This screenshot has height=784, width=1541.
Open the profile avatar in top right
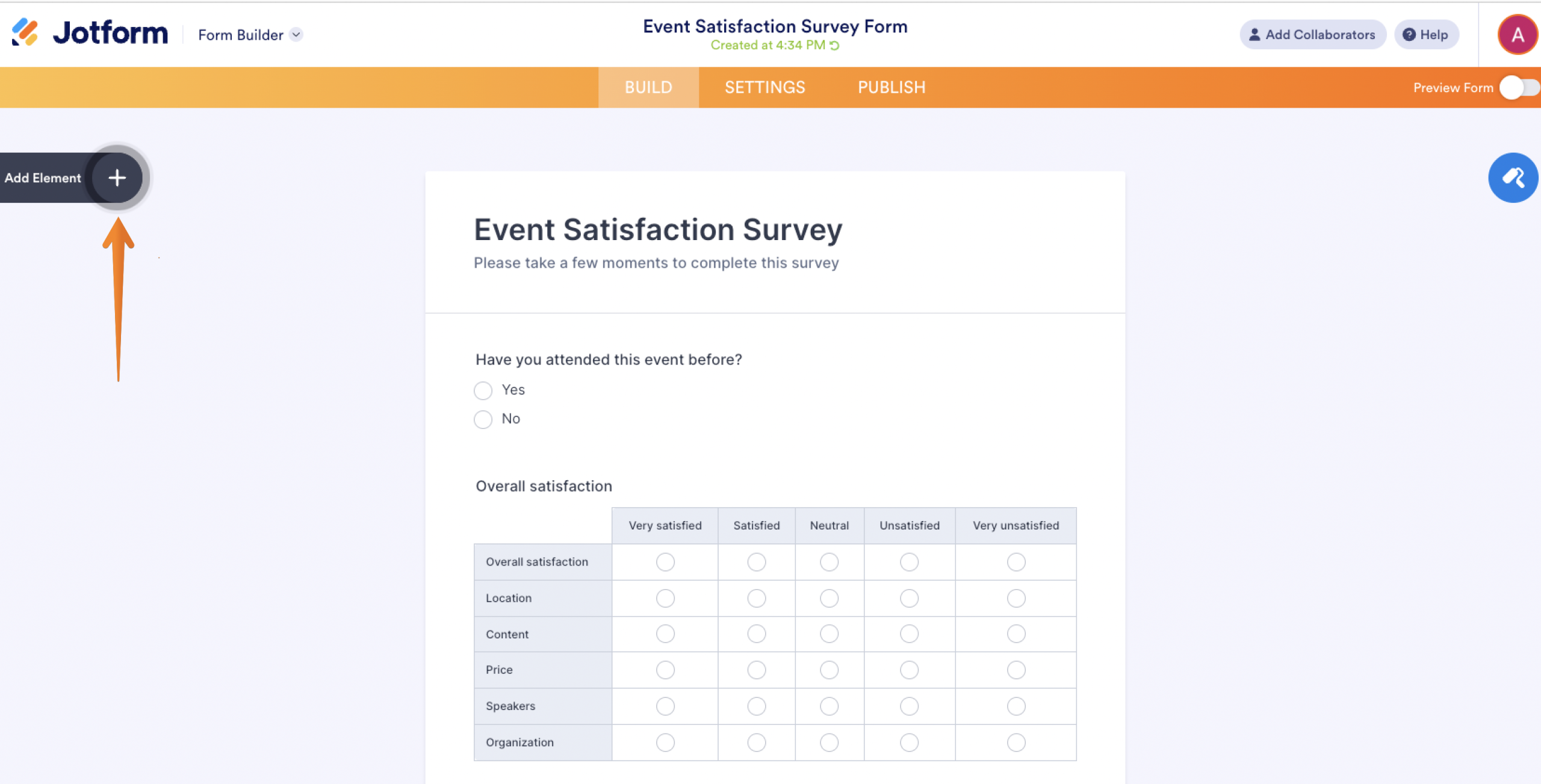point(1516,34)
